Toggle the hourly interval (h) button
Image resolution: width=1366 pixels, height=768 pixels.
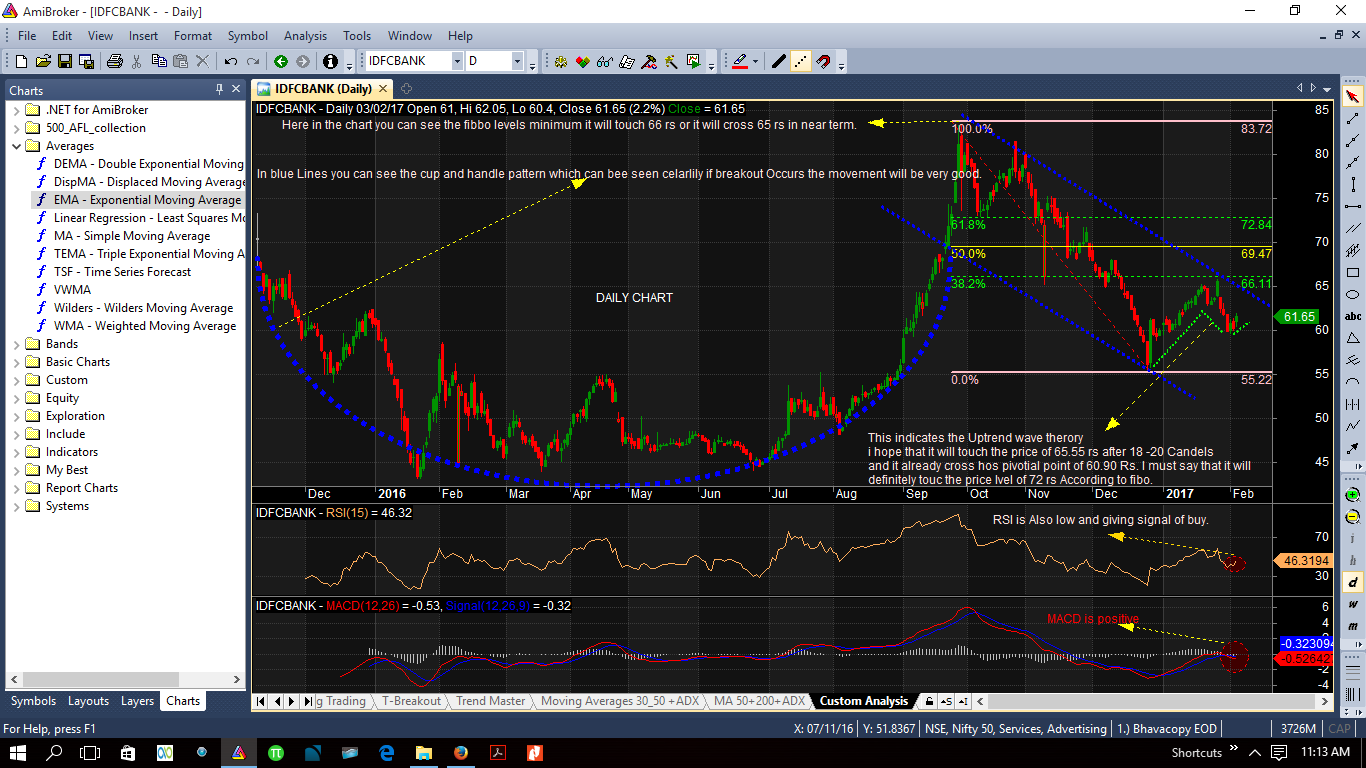tap(1353, 560)
